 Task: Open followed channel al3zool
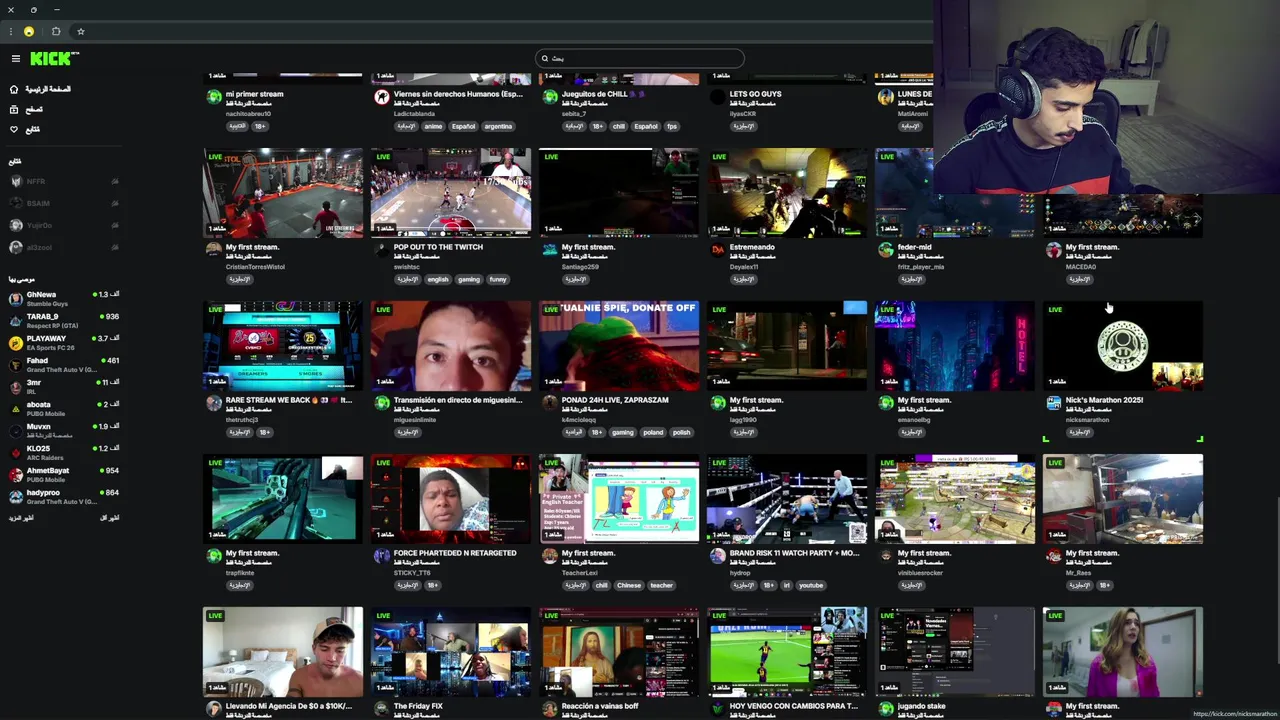pyautogui.click(x=62, y=247)
